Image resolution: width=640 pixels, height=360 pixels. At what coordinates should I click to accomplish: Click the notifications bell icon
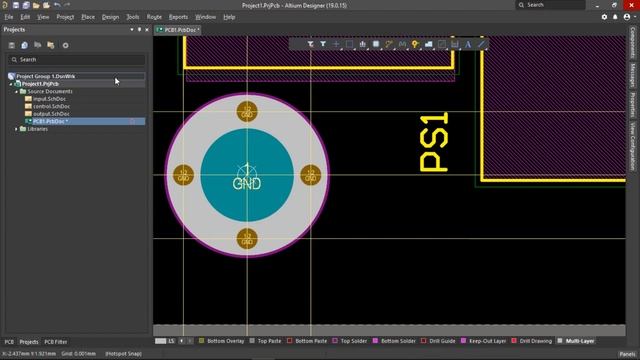(x=615, y=17)
